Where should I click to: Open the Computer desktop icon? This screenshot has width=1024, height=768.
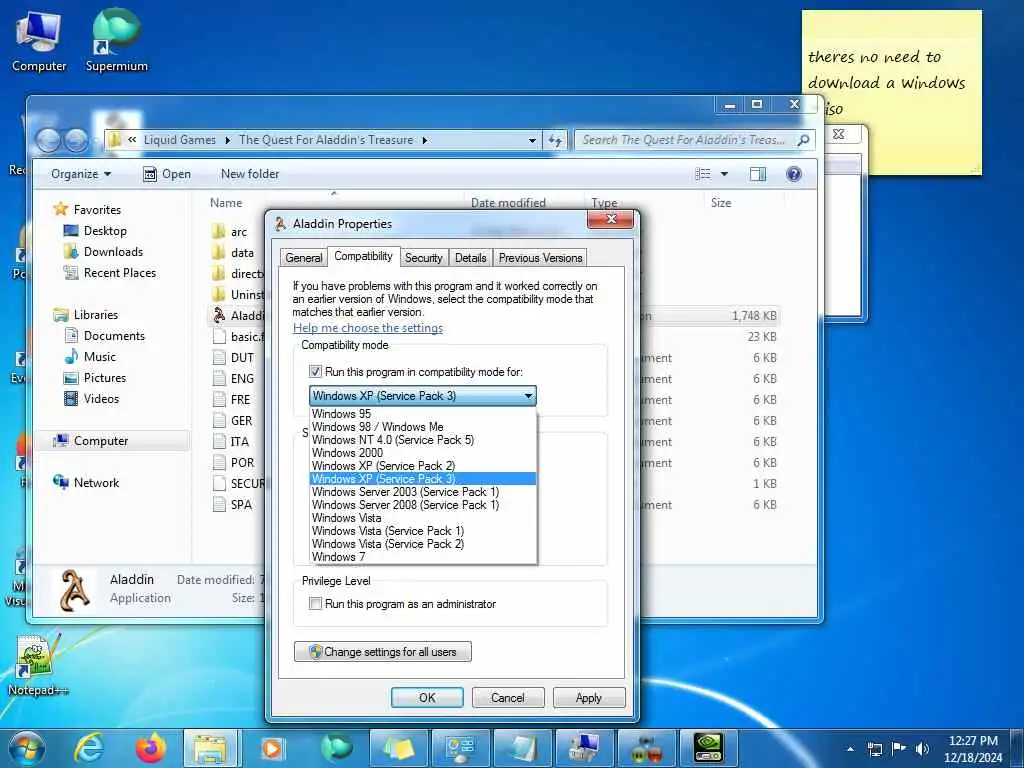(x=39, y=40)
